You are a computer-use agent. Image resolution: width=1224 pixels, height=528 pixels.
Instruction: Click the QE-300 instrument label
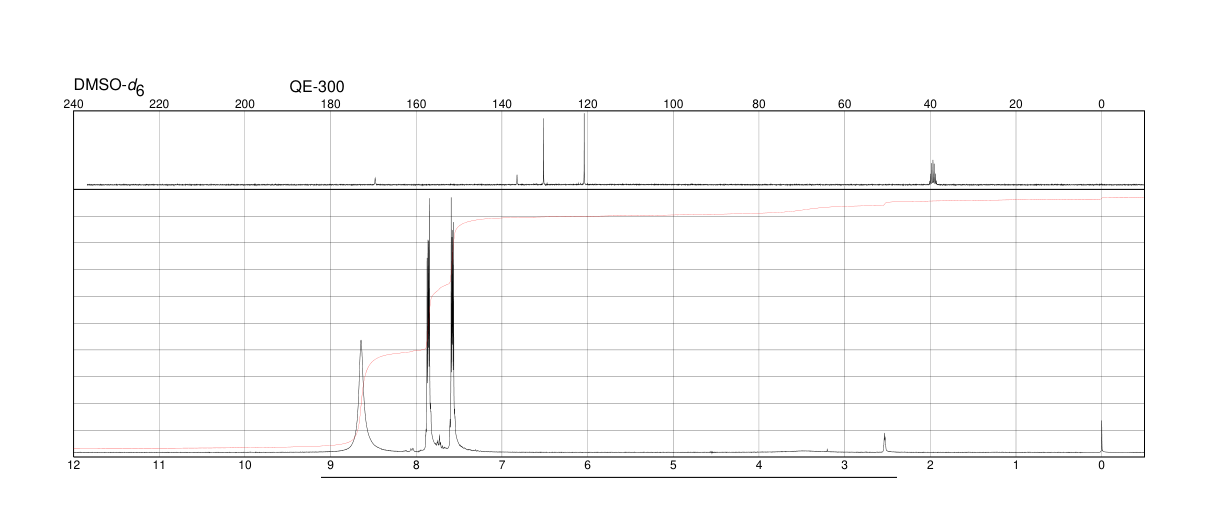click(317, 86)
